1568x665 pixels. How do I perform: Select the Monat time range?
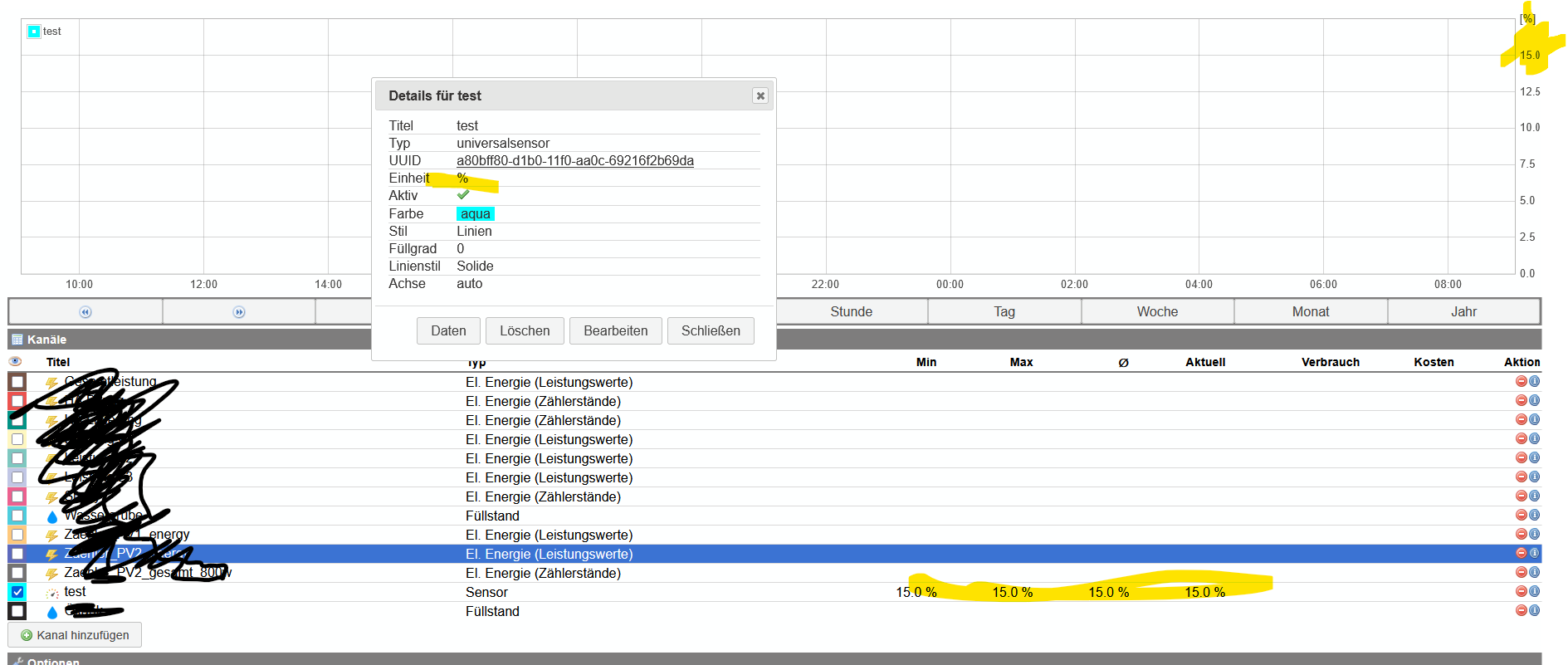[1310, 311]
